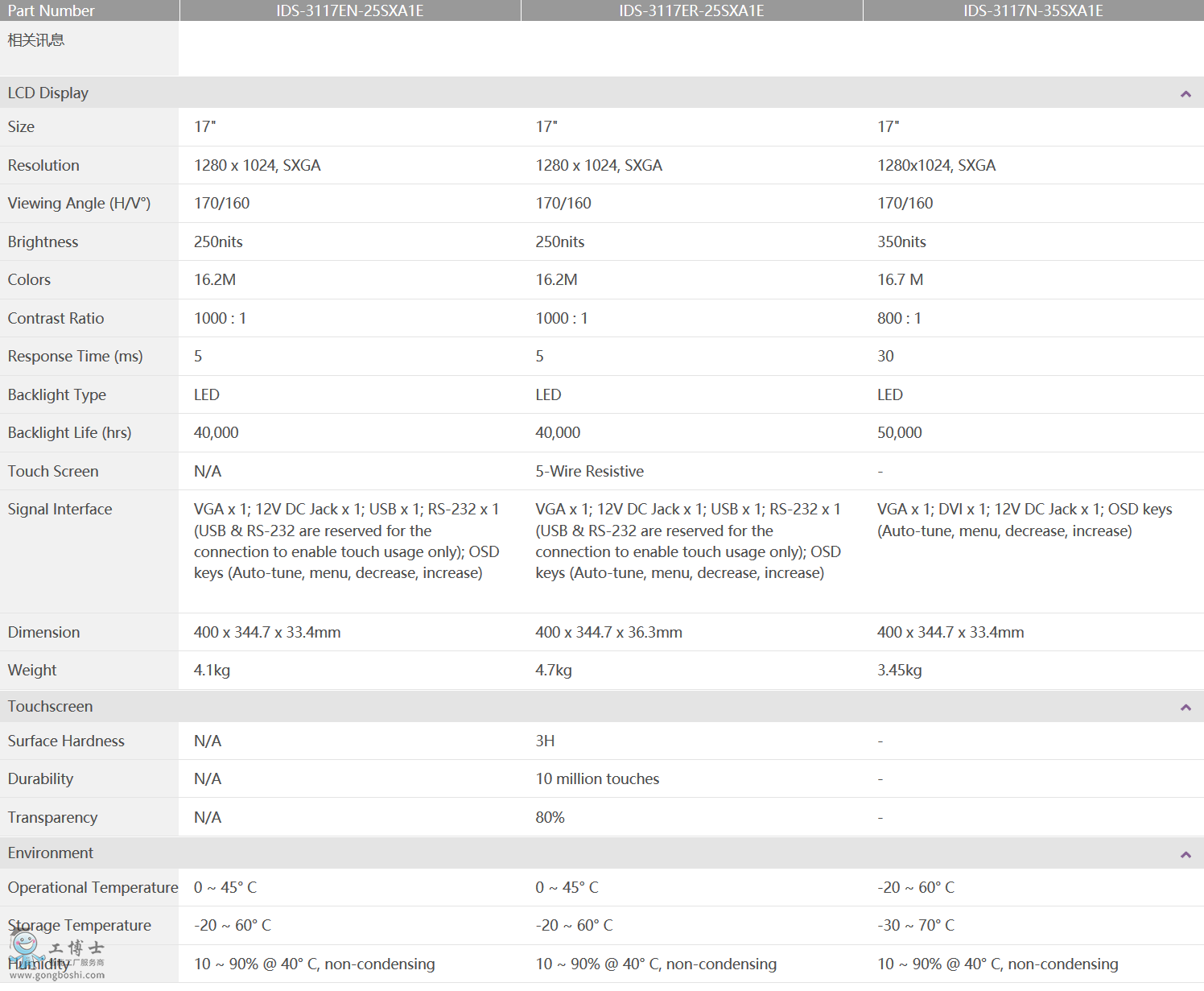Screen dimensions: 1204x991
Task: Click the 10 million touches durability value
Action: (x=597, y=778)
